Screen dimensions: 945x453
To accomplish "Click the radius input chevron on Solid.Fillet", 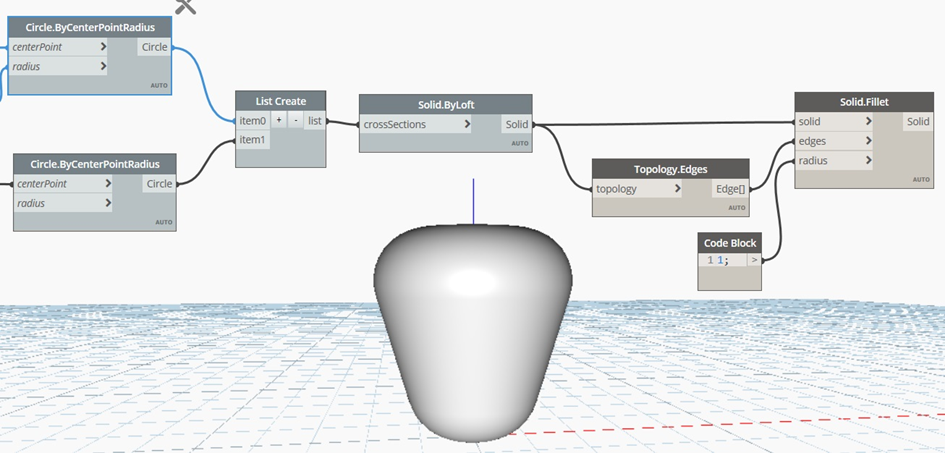I will click(x=867, y=160).
